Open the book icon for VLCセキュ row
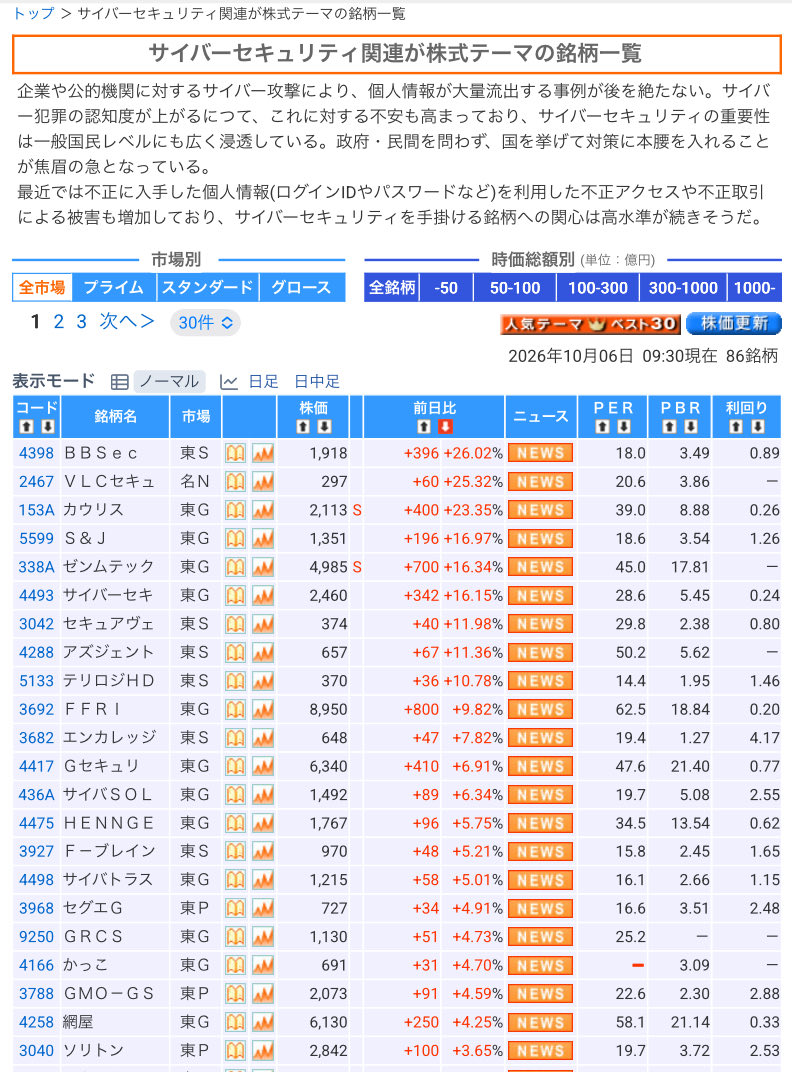This screenshot has height=1072, width=792. tap(235, 482)
